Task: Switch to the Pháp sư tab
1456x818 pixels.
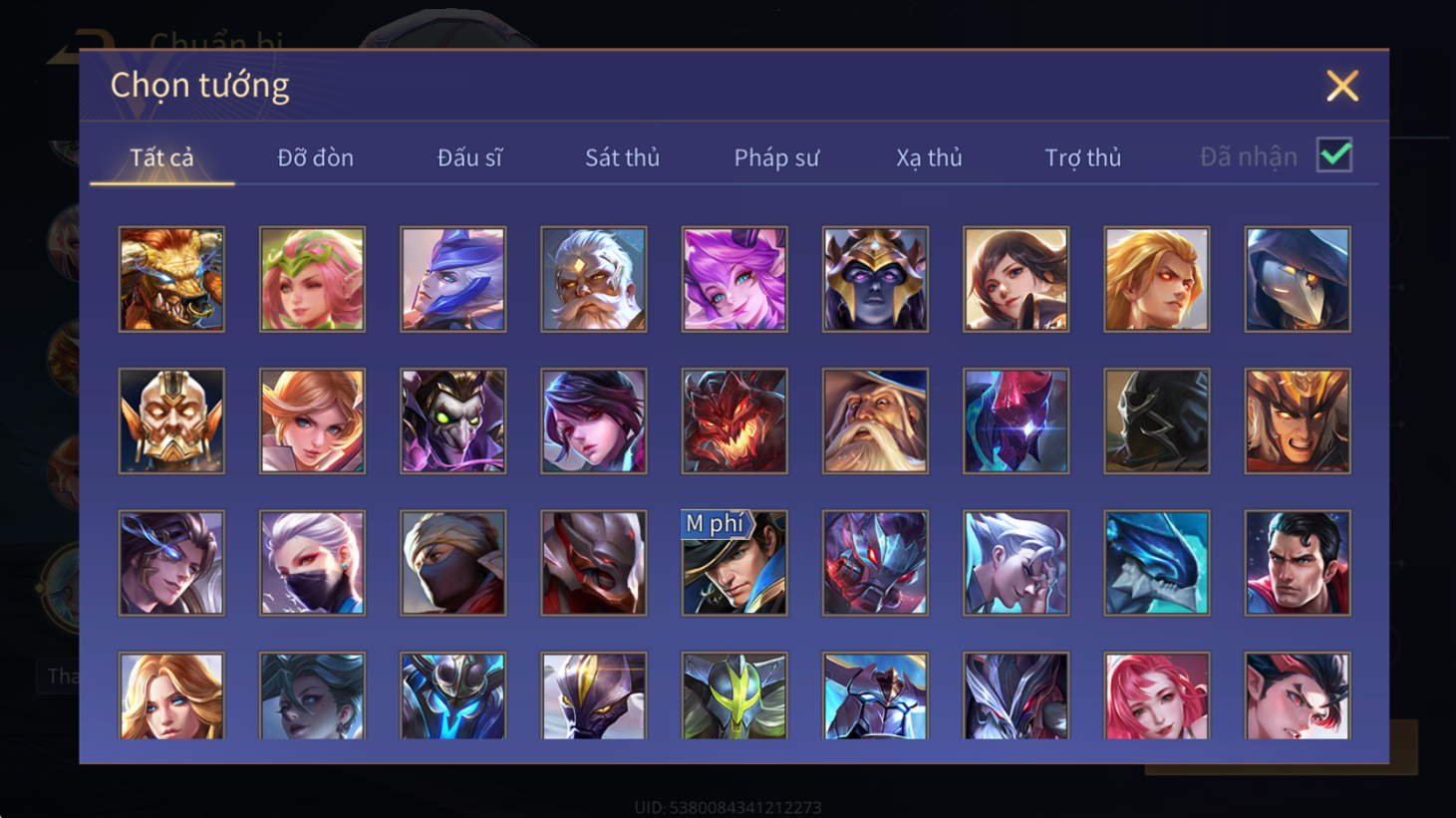Action: tap(776, 157)
